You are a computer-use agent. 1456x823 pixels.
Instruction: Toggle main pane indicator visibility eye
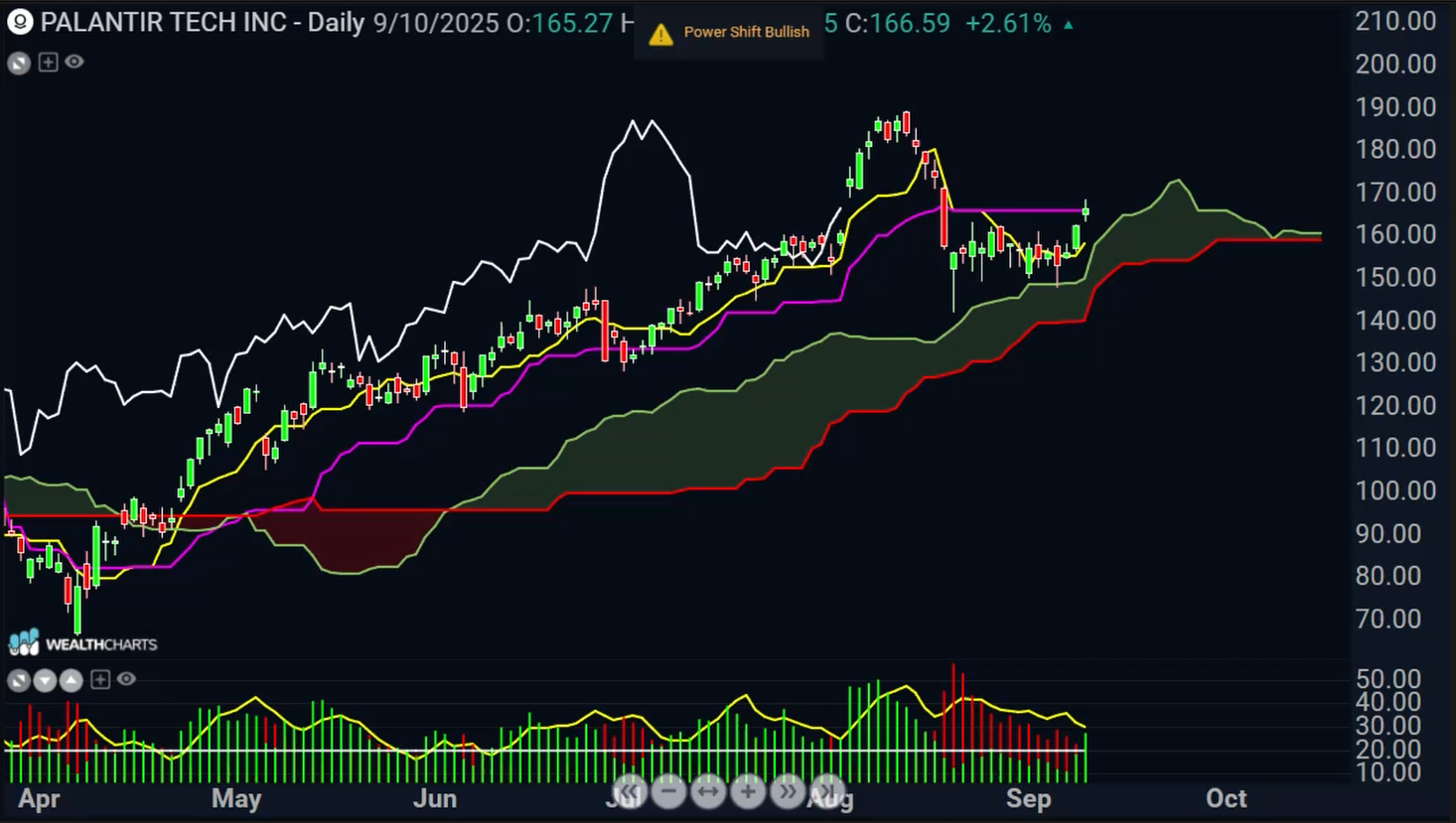[x=74, y=63]
